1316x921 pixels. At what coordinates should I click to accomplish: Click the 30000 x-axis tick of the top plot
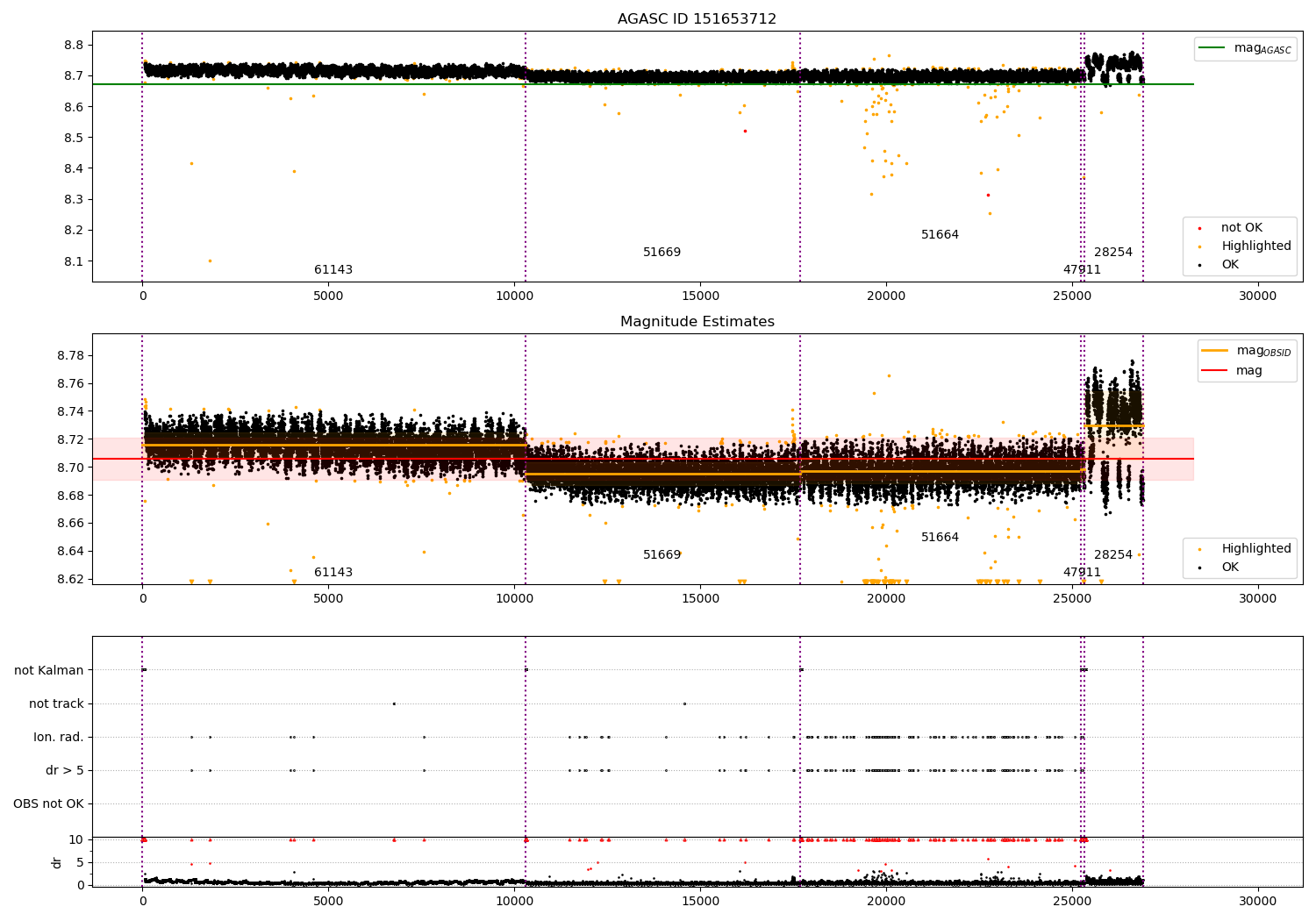(x=1257, y=296)
